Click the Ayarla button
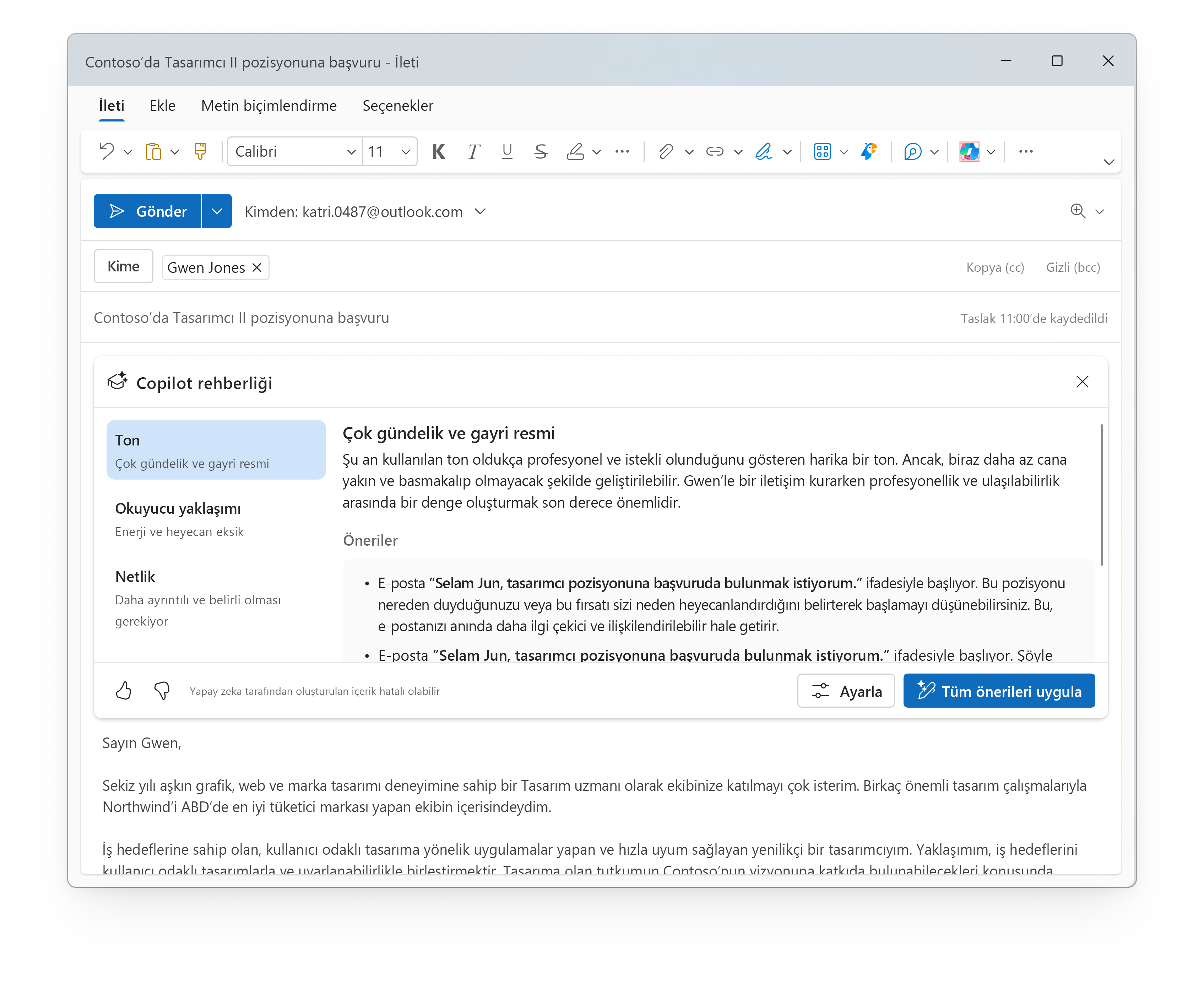This screenshot has height=989, width=1204. click(x=846, y=691)
